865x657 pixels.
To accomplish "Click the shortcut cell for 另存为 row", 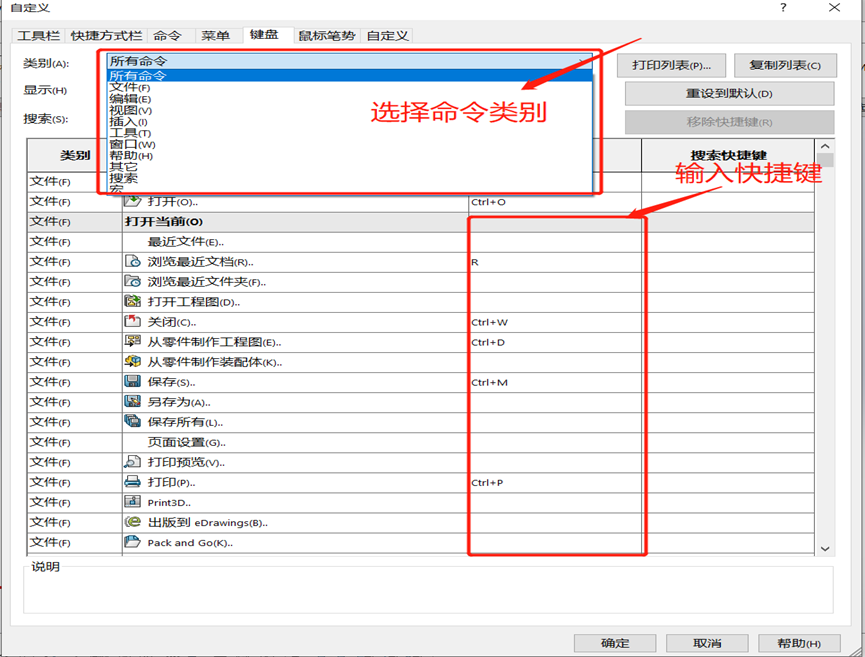I will click(555, 402).
